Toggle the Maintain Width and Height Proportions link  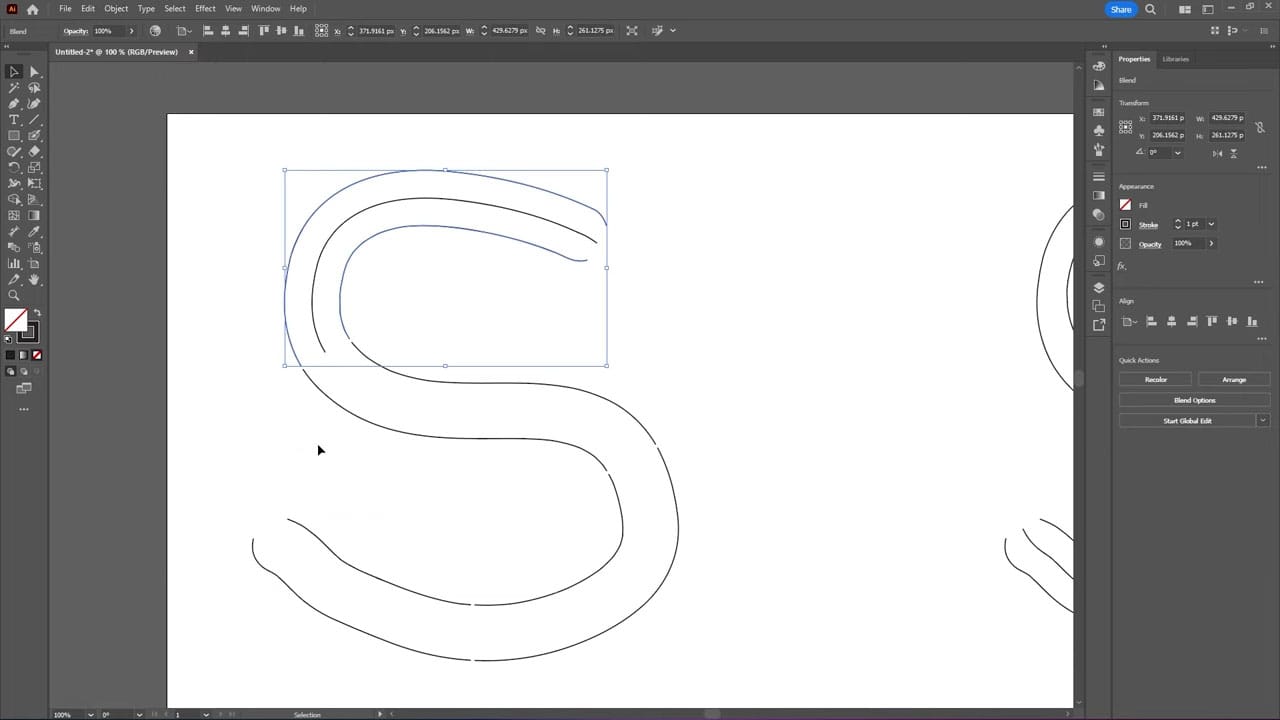(x=1261, y=127)
